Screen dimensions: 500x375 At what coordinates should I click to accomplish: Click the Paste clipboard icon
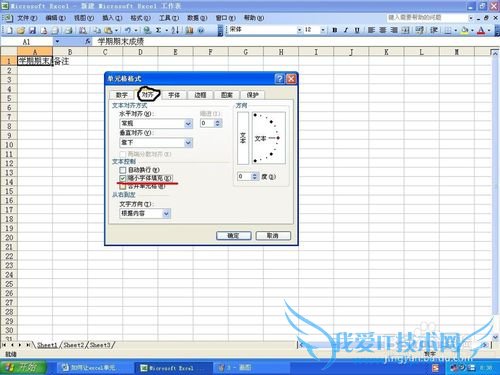[x=108, y=30]
